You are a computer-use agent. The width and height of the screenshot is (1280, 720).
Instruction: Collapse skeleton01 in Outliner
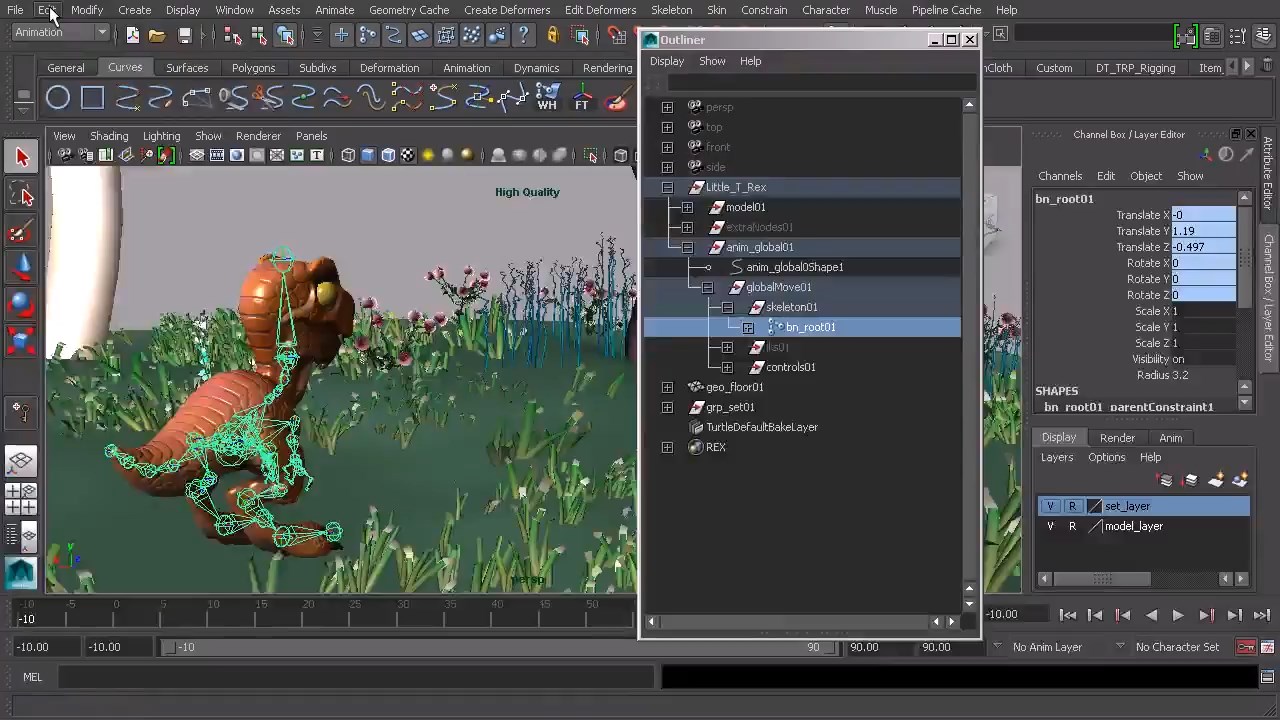tap(727, 307)
